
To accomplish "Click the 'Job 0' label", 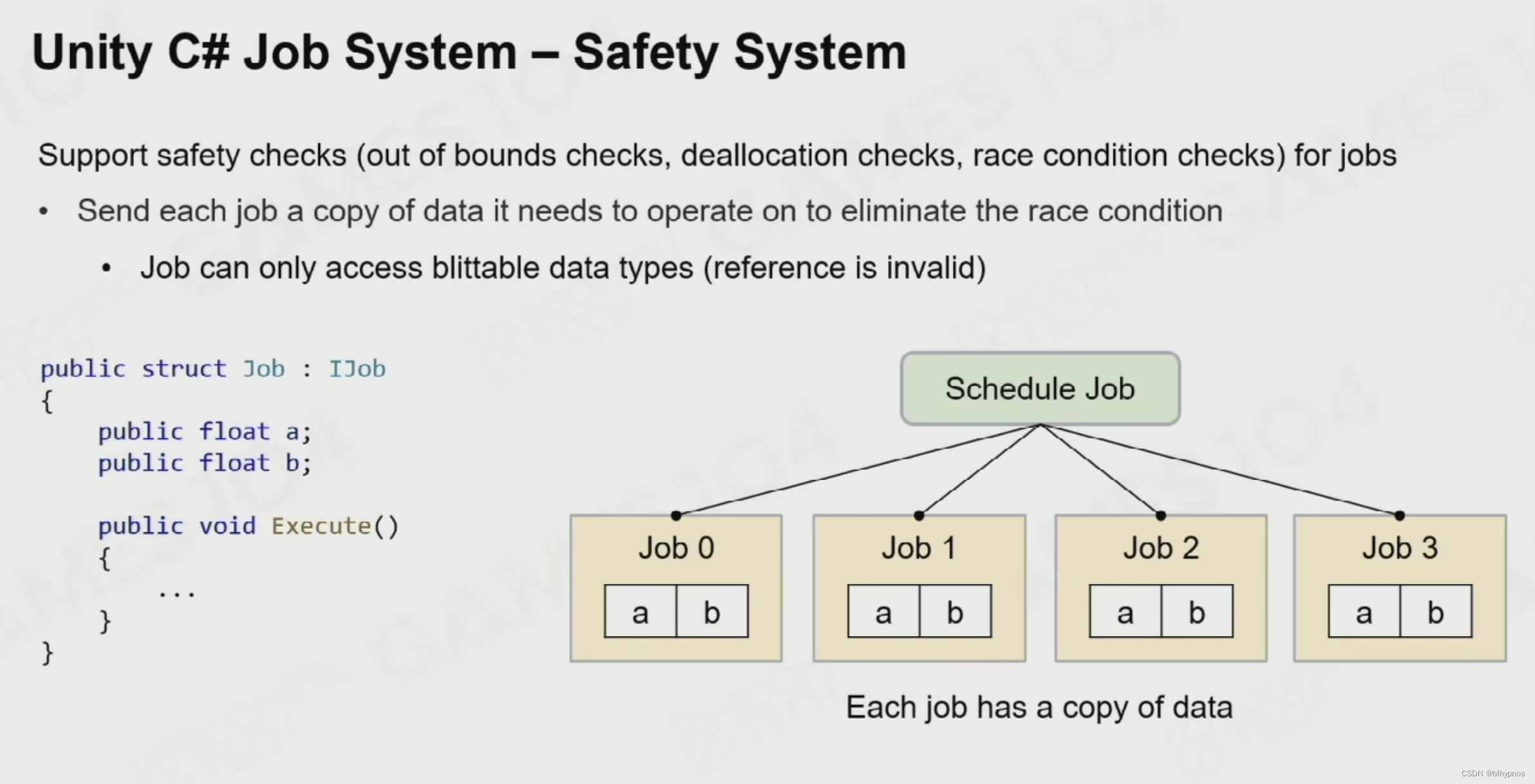I will (x=676, y=548).
